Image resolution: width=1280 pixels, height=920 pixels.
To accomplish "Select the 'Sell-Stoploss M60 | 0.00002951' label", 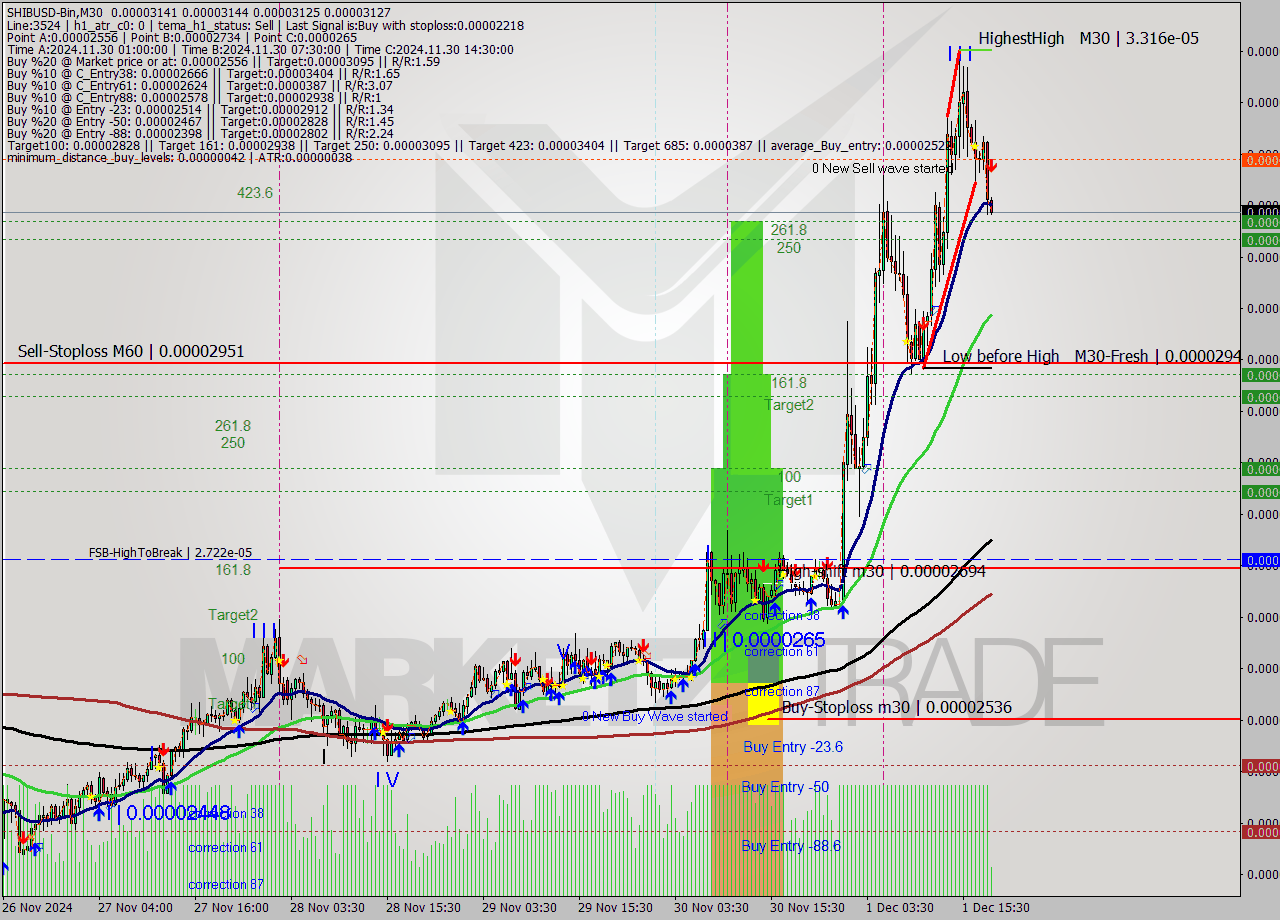I will point(131,351).
